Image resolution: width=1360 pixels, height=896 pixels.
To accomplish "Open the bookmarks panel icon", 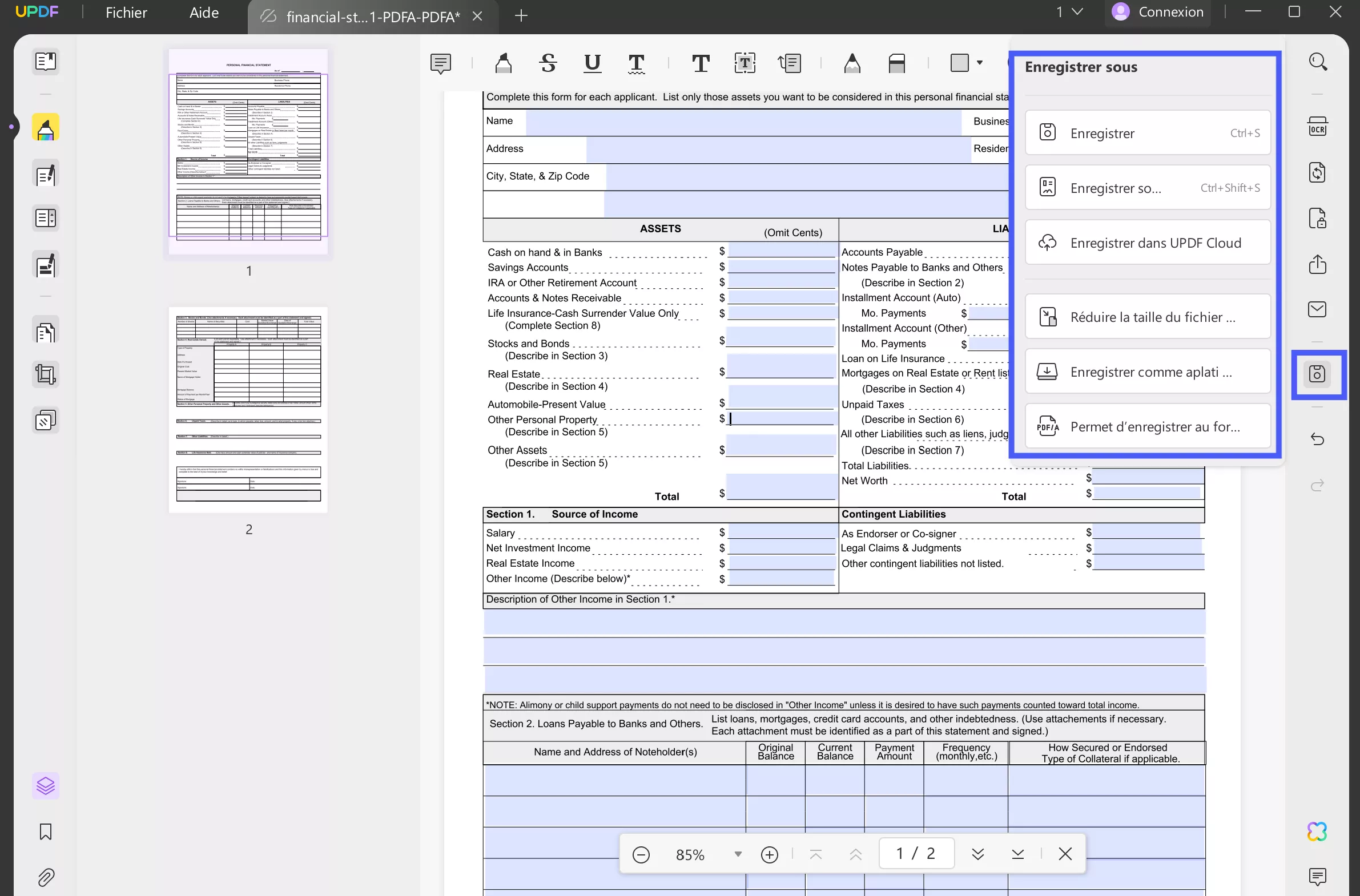I will pos(46,832).
